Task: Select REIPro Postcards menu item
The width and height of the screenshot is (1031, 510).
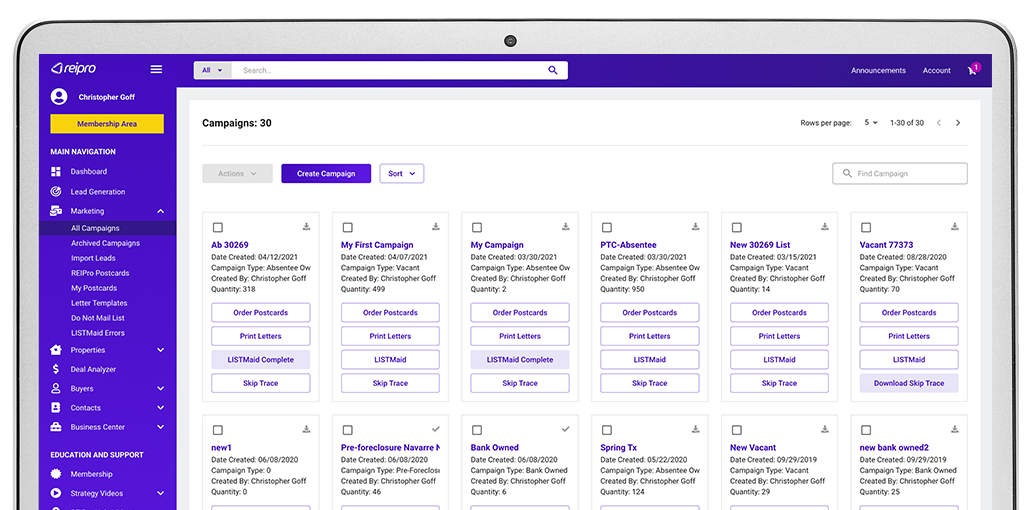Action: pyautogui.click(x=100, y=273)
